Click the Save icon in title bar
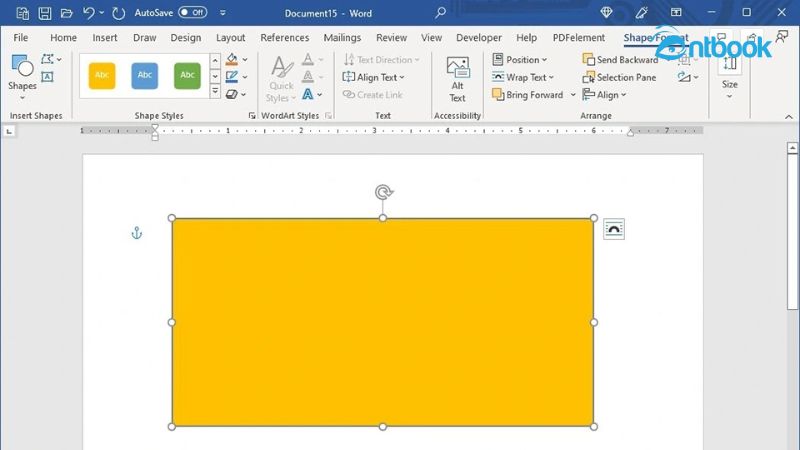 (x=45, y=13)
